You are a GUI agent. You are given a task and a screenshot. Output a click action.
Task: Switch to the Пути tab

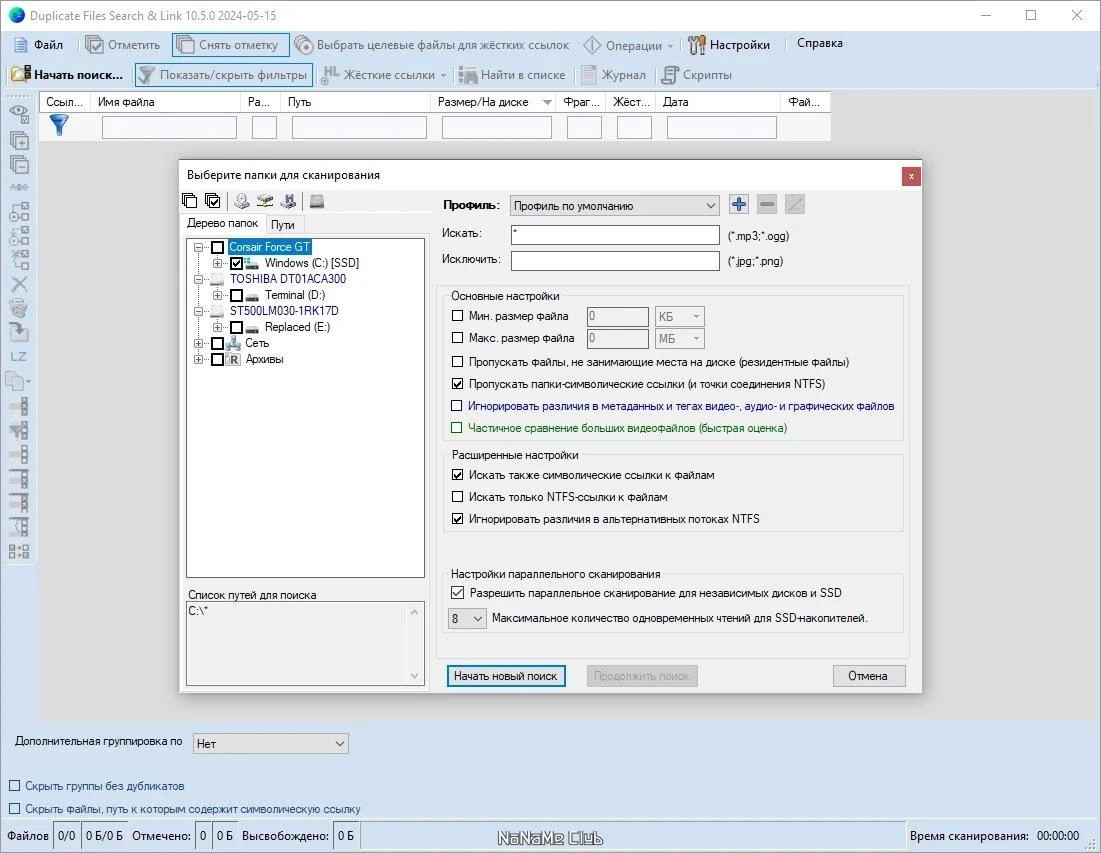point(282,225)
